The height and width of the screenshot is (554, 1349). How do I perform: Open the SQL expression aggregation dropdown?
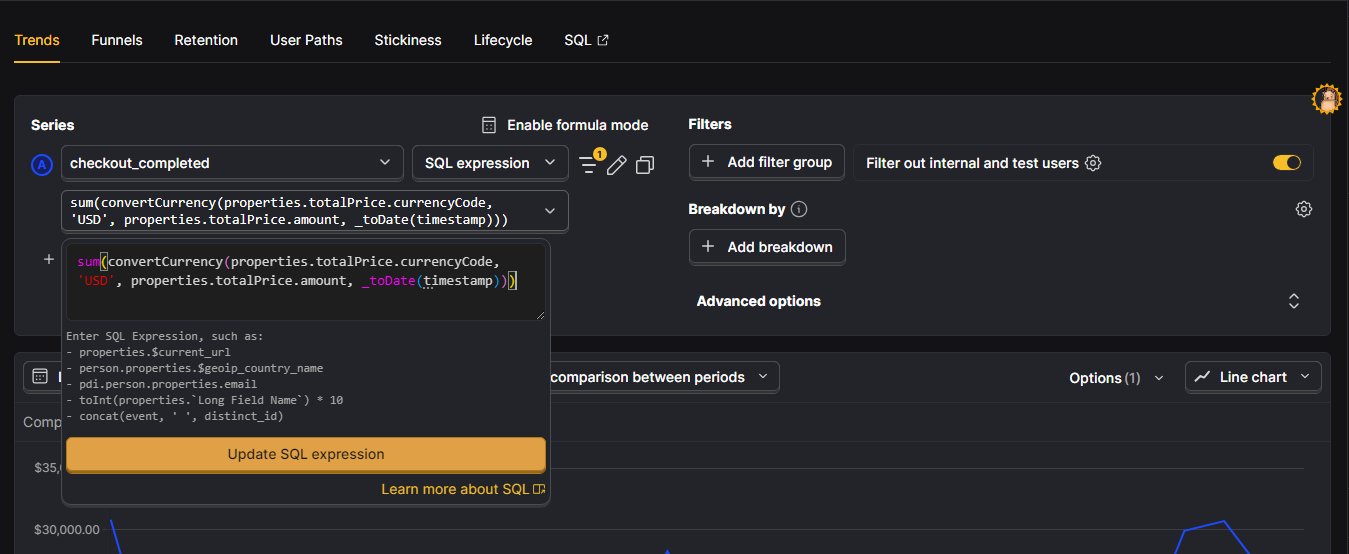click(490, 163)
